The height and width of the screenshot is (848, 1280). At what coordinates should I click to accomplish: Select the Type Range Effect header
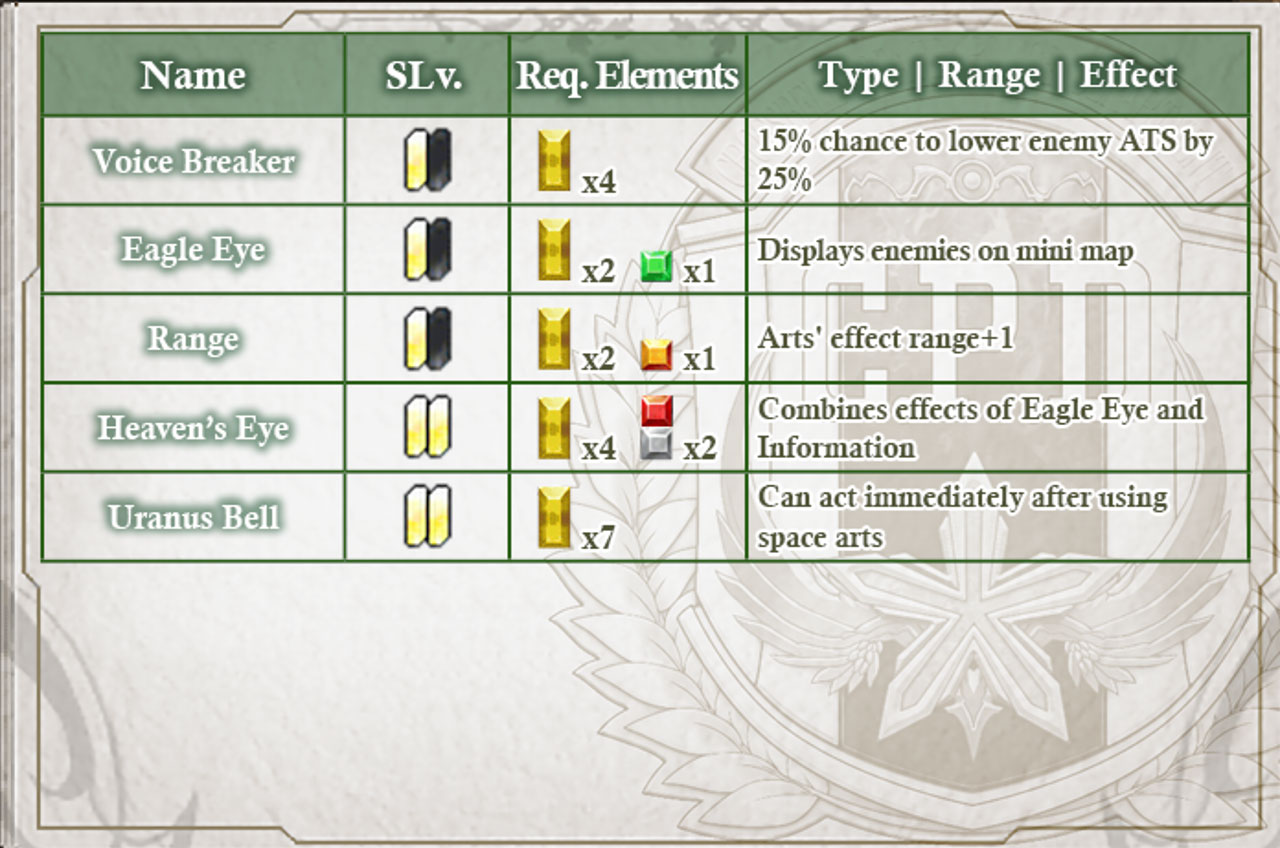pyautogui.click(x=998, y=75)
